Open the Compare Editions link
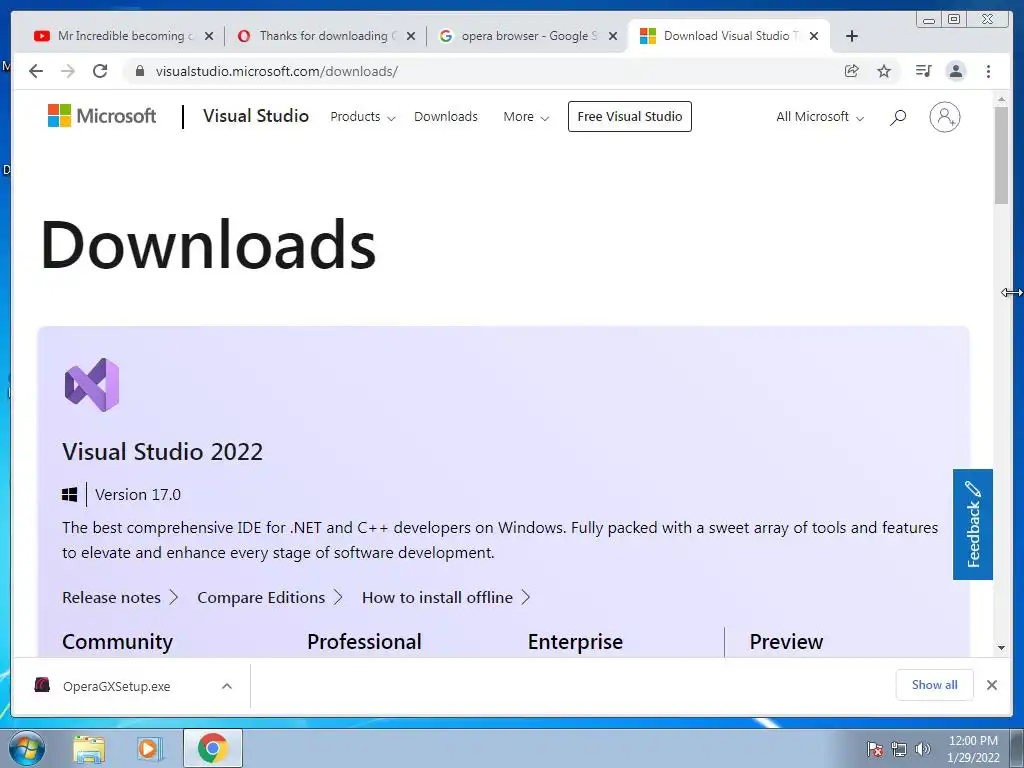 point(270,598)
